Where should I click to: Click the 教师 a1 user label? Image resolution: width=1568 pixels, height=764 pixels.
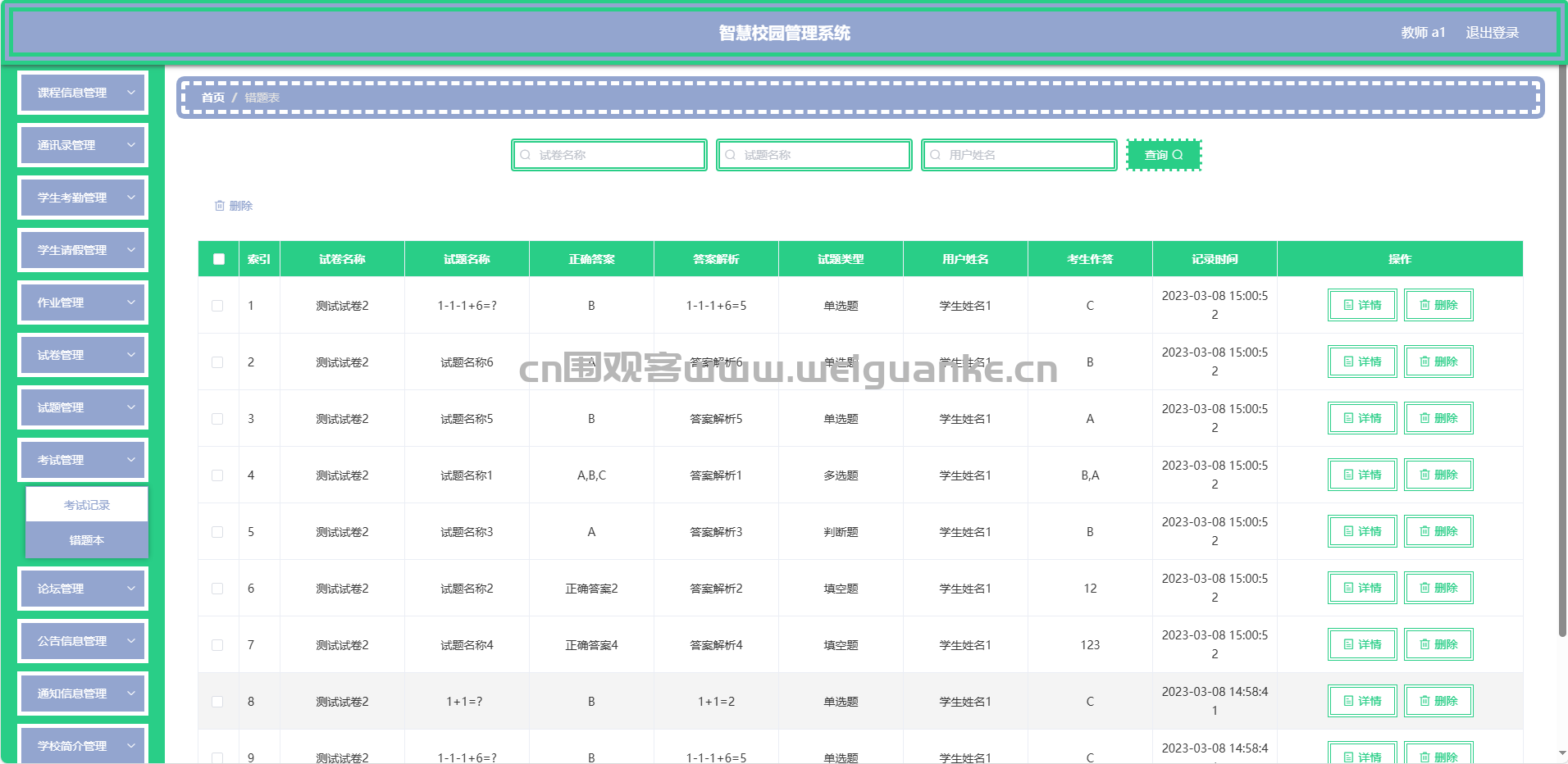click(x=1423, y=33)
